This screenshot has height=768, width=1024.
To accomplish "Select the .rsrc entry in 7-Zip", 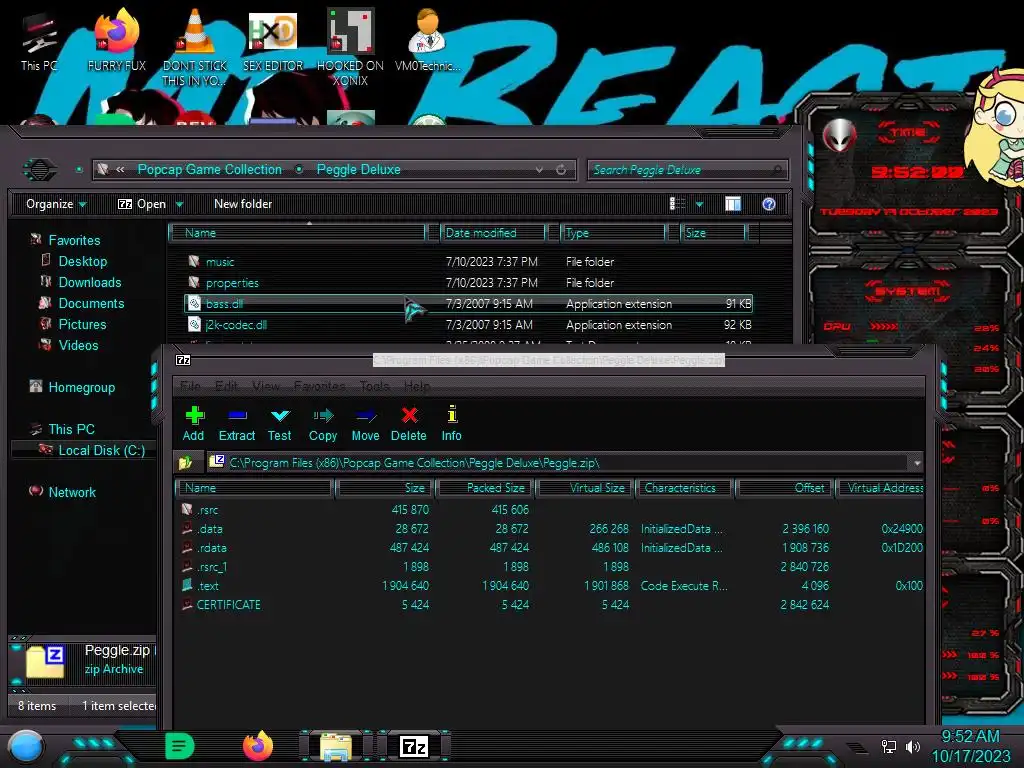I will point(208,510).
